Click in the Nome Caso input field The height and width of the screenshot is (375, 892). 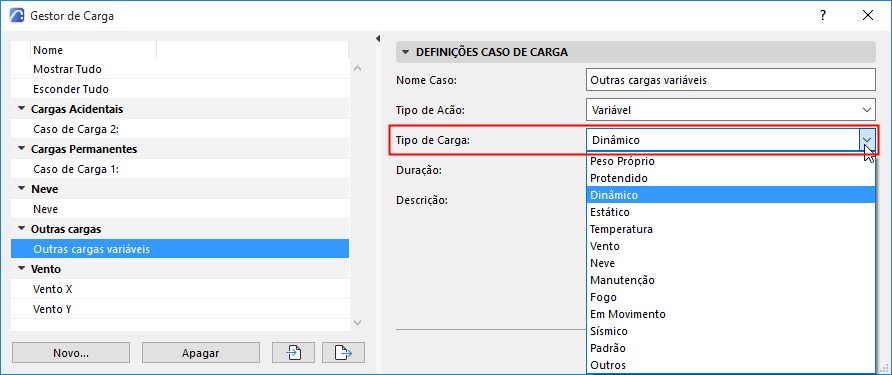coord(730,80)
